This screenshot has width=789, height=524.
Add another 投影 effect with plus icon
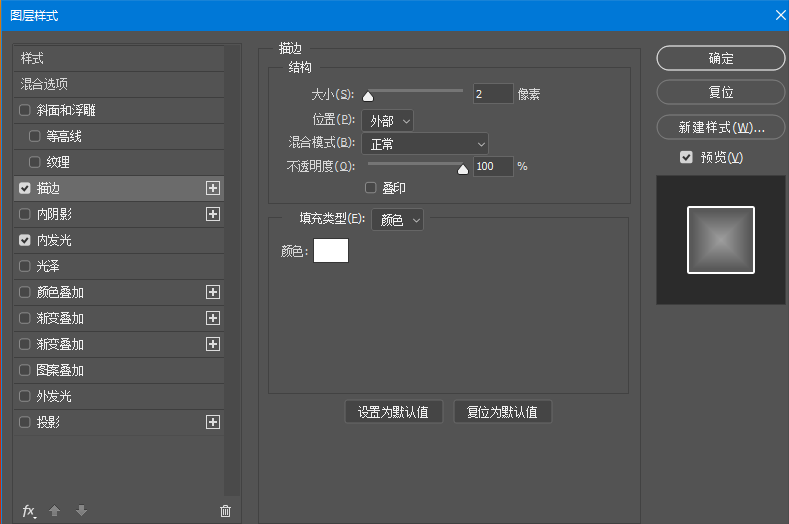pos(213,422)
